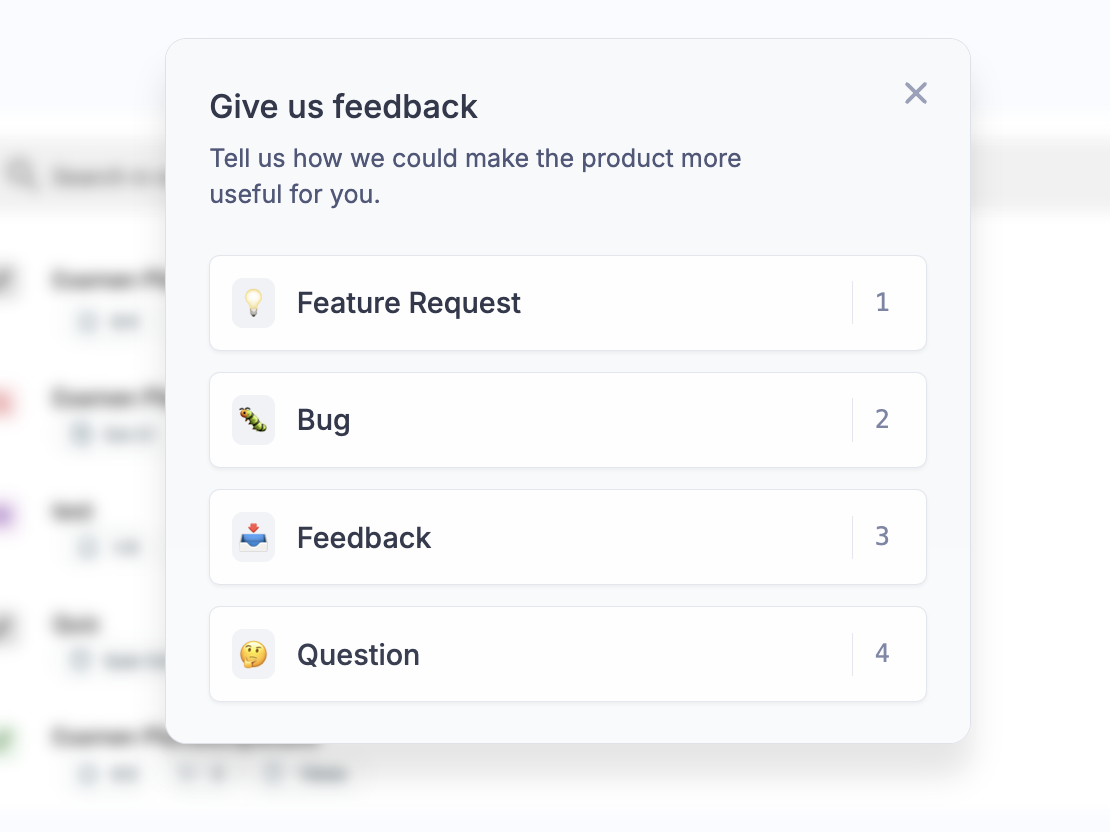
Task: Select the Question option text
Action: coord(358,655)
